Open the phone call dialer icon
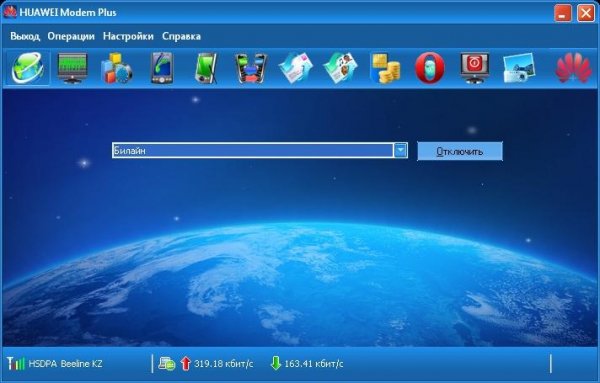The width and height of the screenshot is (600, 383). tap(162, 68)
